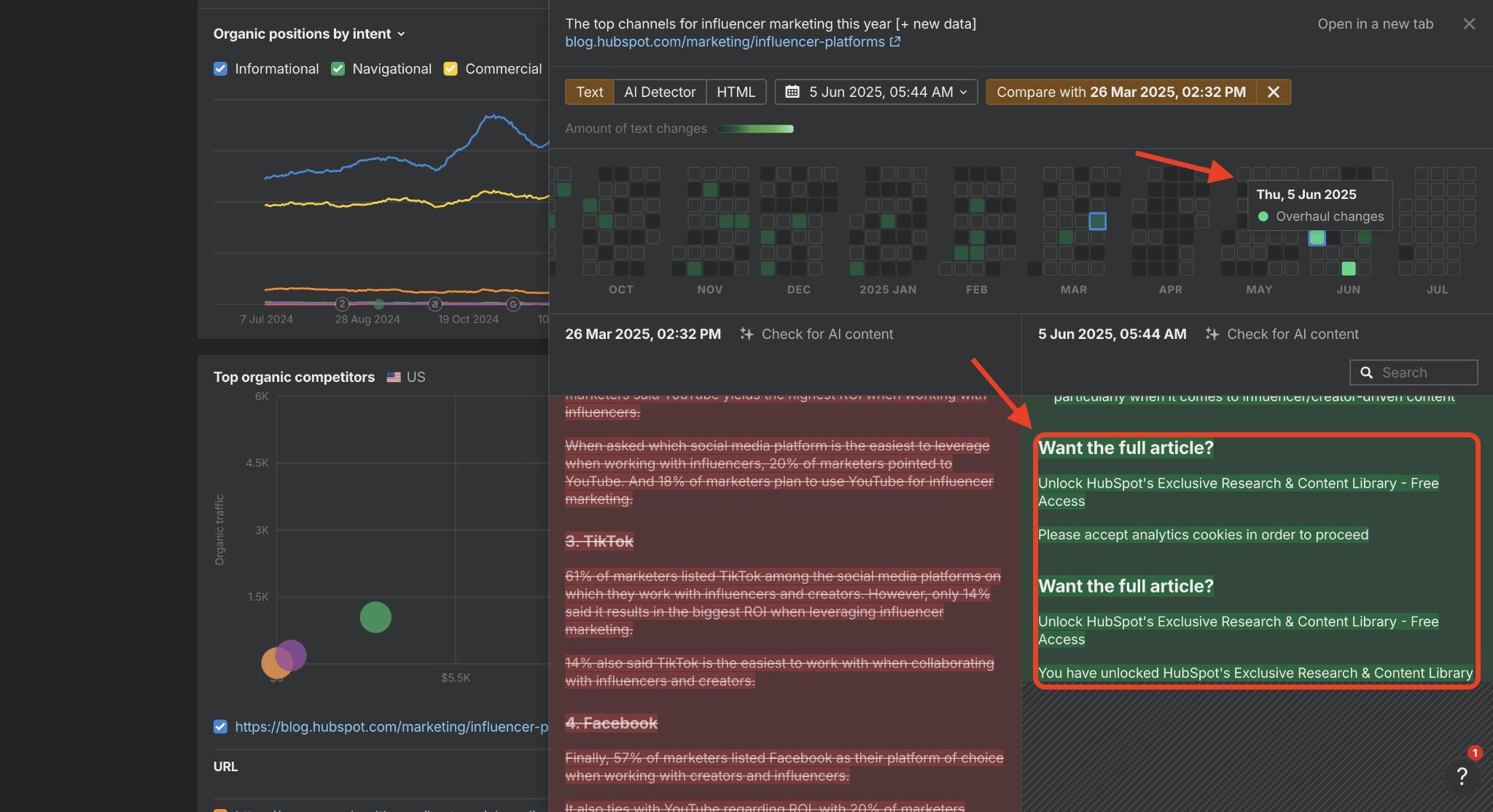Expand the Organic positions by intent dropdown
This screenshot has width=1493, height=812.
[401, 34]
